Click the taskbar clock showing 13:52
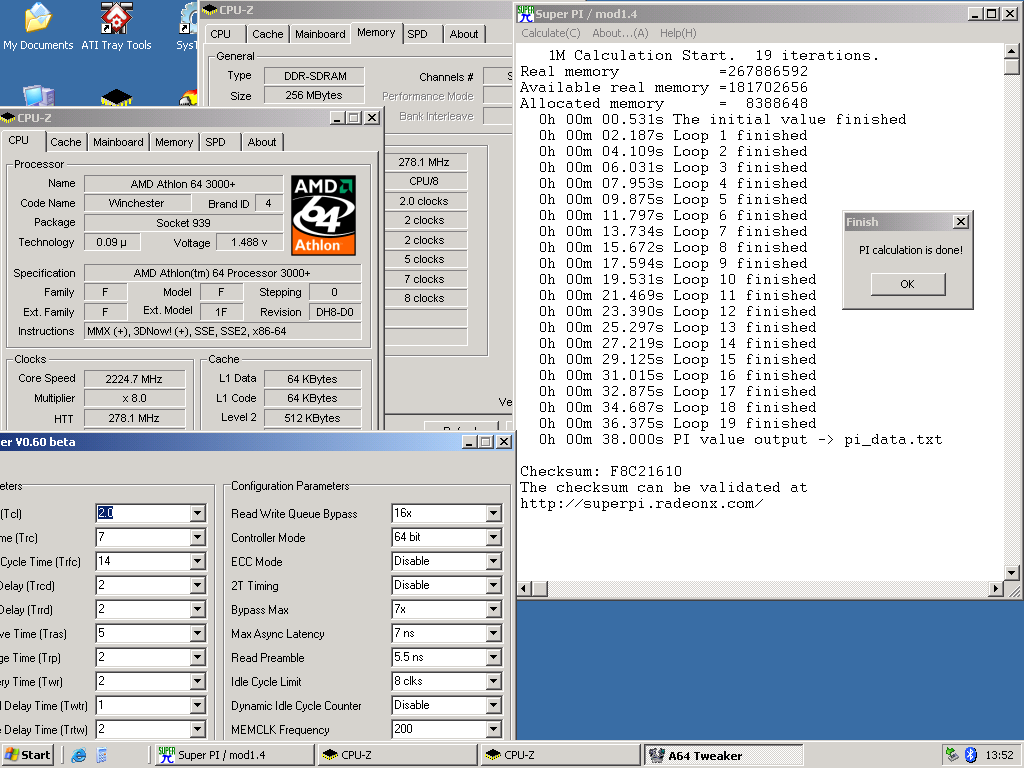This screenshot has height=768, width=1024. click(x=999, y=755)
